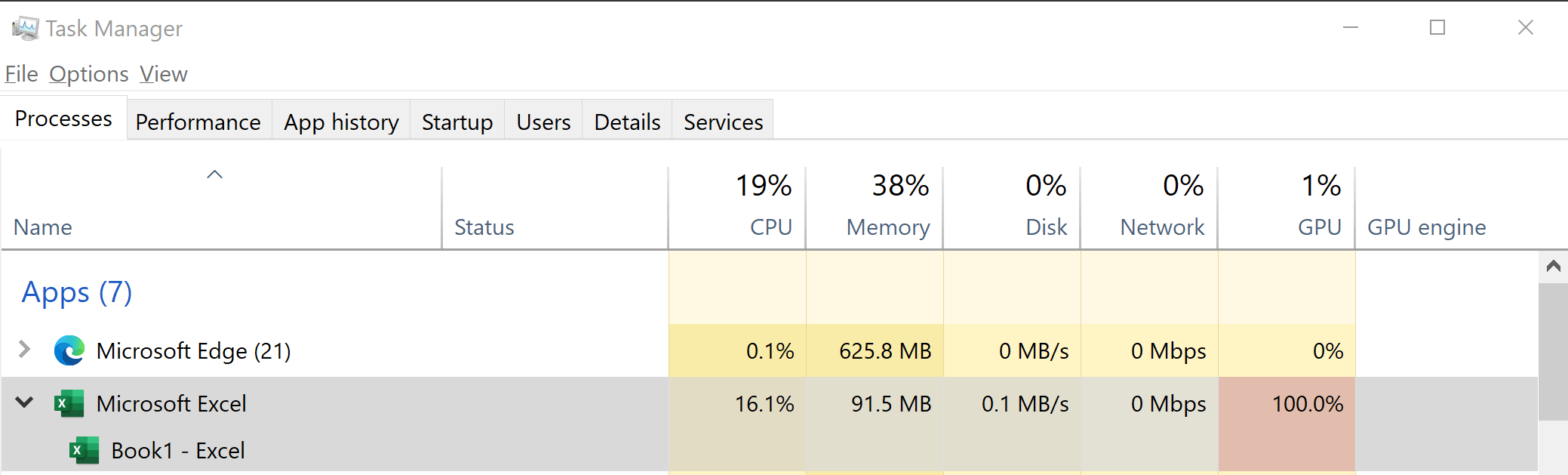Open the File menu
The image size is (1568, 475).
tap(21, 74)
